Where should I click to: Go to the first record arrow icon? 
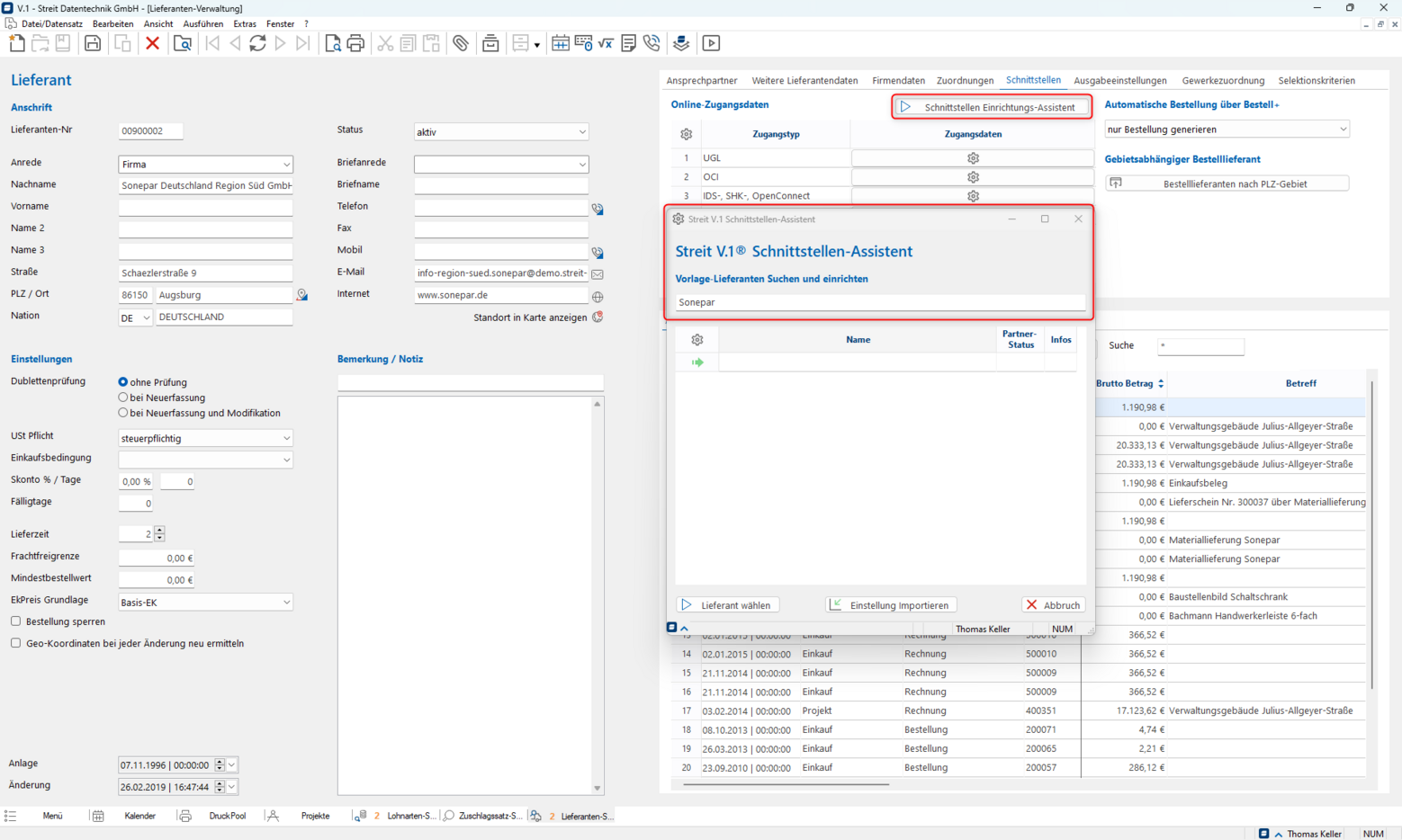(213, 43)
